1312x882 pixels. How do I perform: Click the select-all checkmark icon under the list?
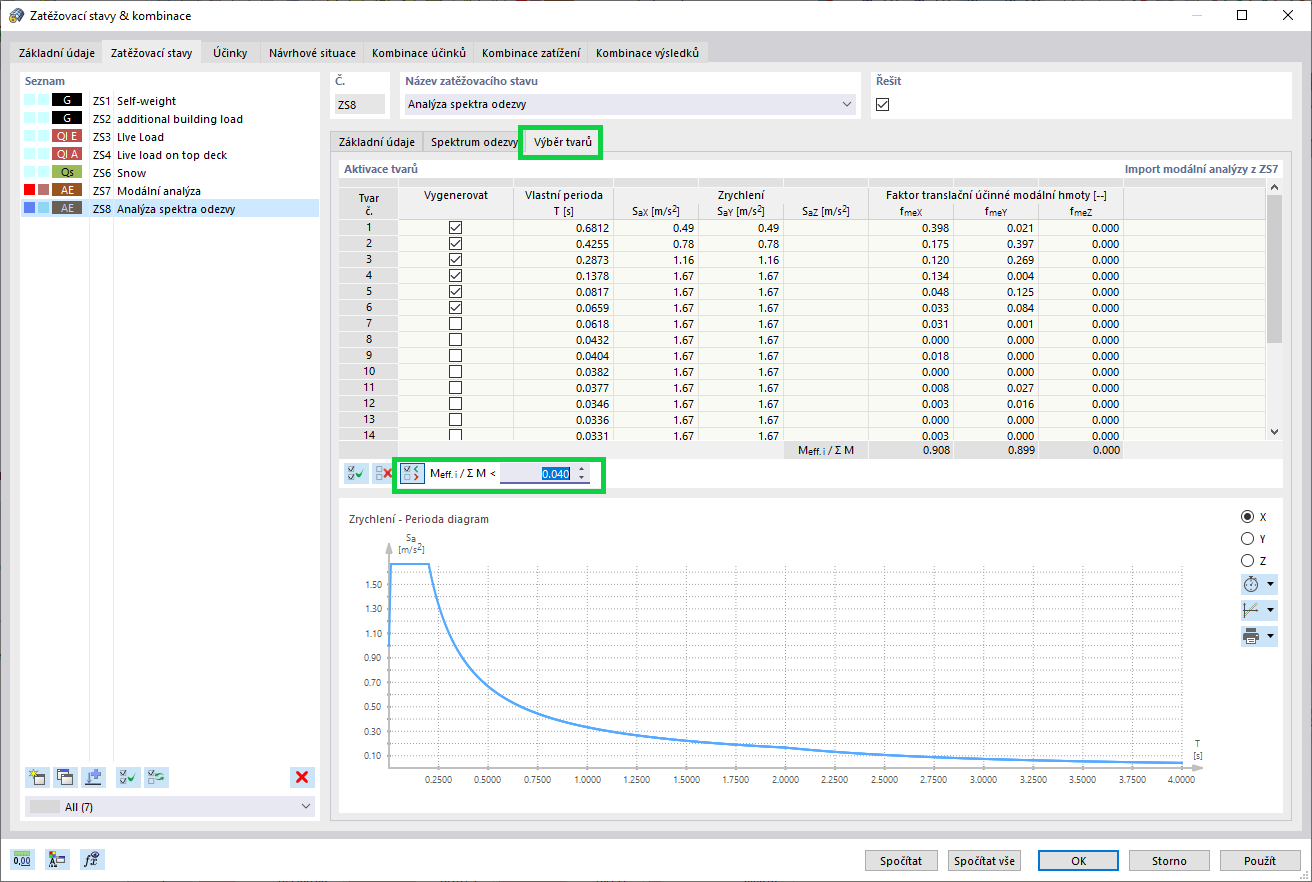coord(128,776)
